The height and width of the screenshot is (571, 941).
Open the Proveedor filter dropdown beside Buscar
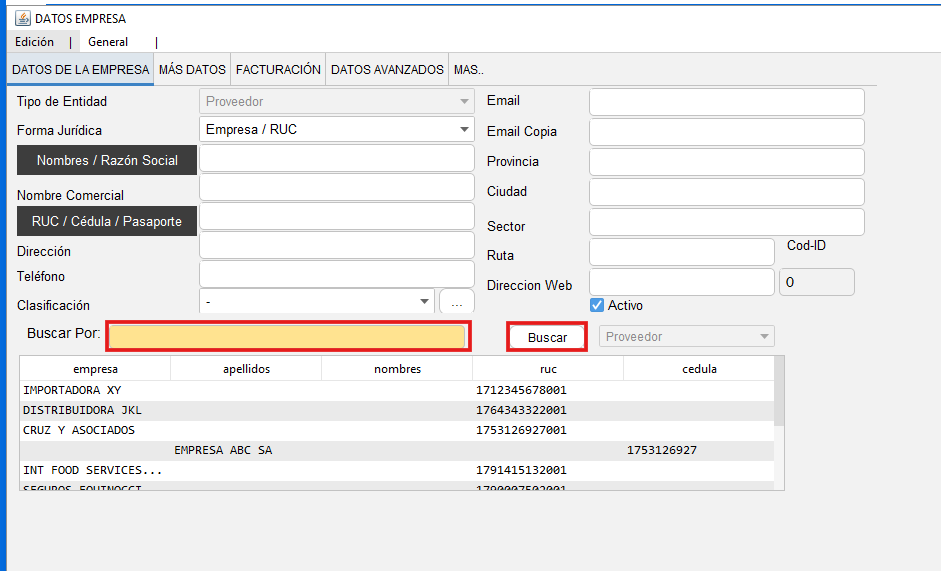pyautogui.click(x=686, y=337)
